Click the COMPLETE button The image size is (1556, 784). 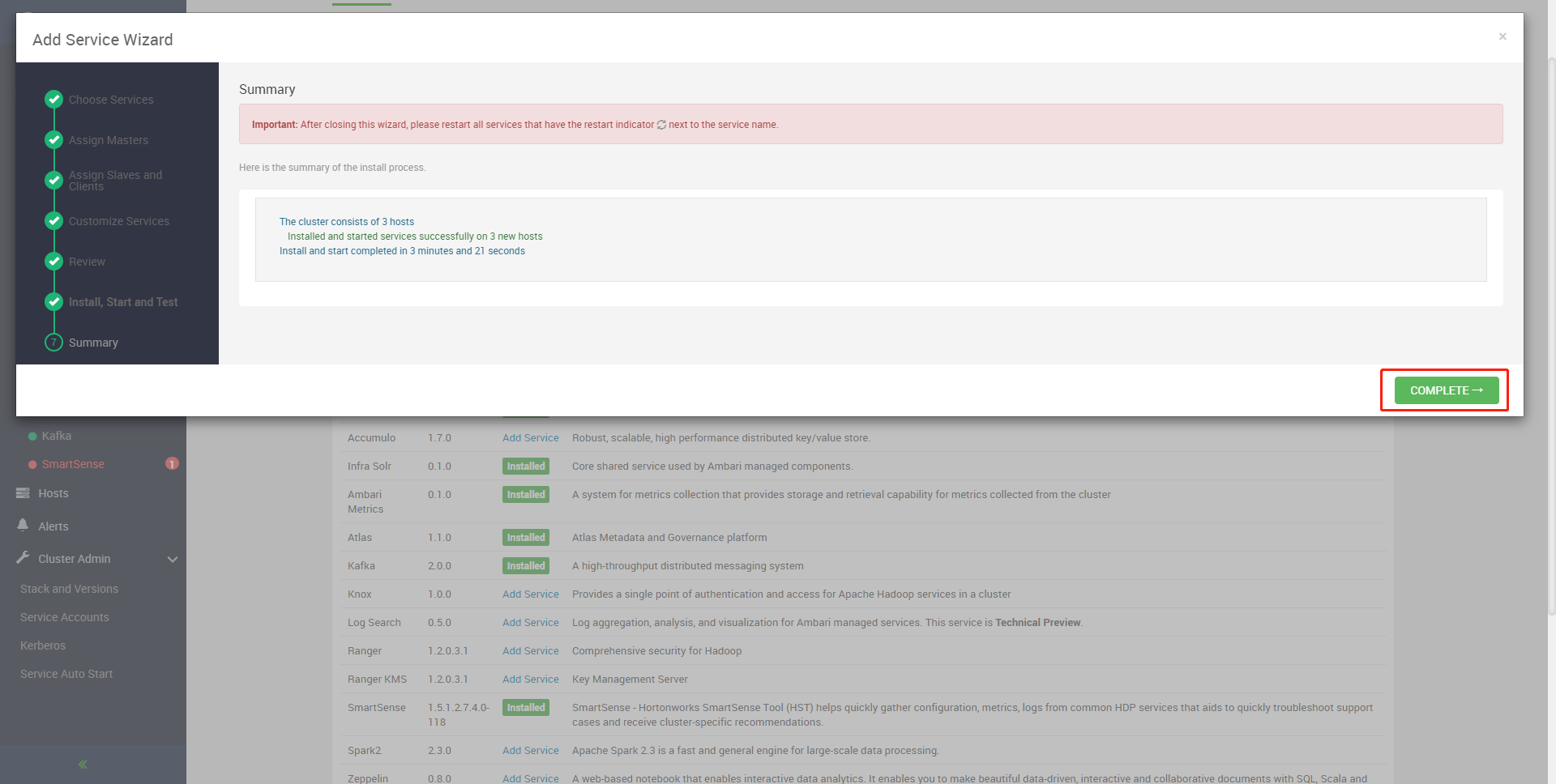coord(1446,390)
